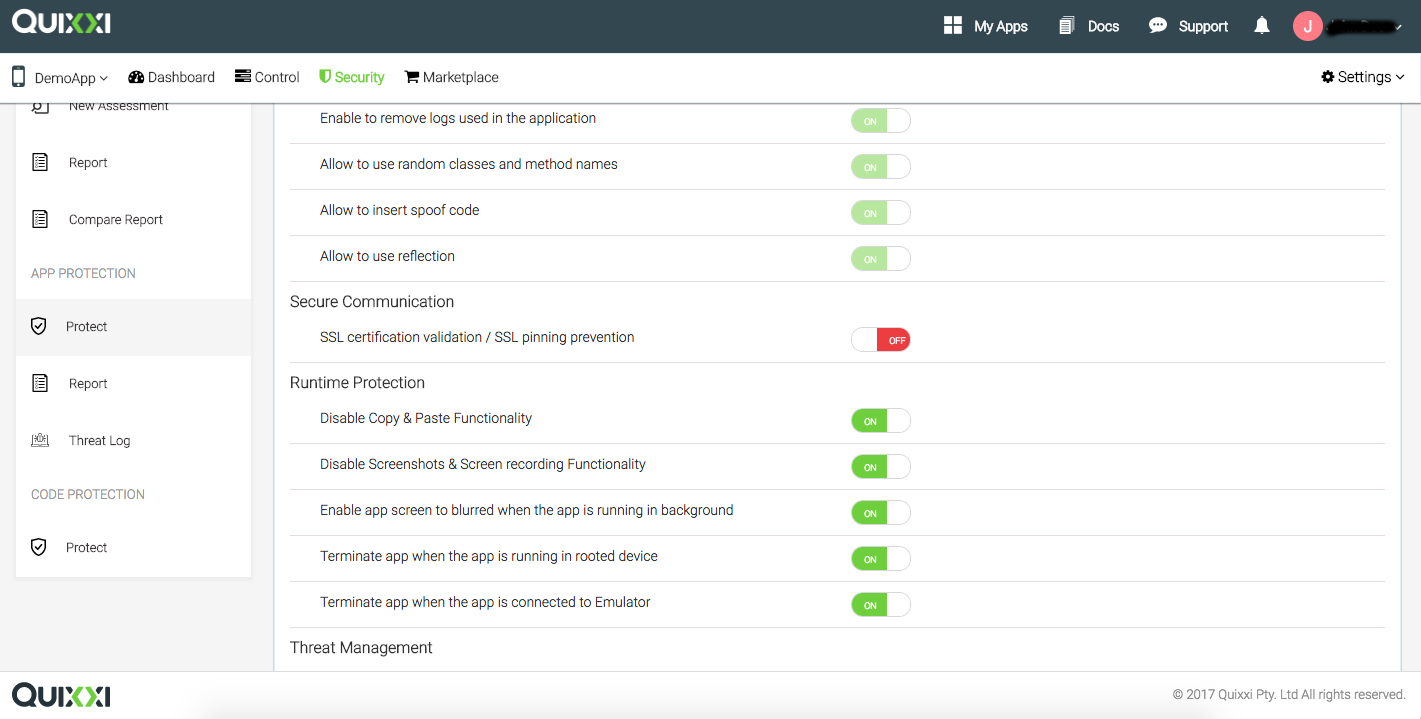The height and width of the screenshot is (719, 1421).
Task: Click the user avatar J icon
Action: point(1308,26)
